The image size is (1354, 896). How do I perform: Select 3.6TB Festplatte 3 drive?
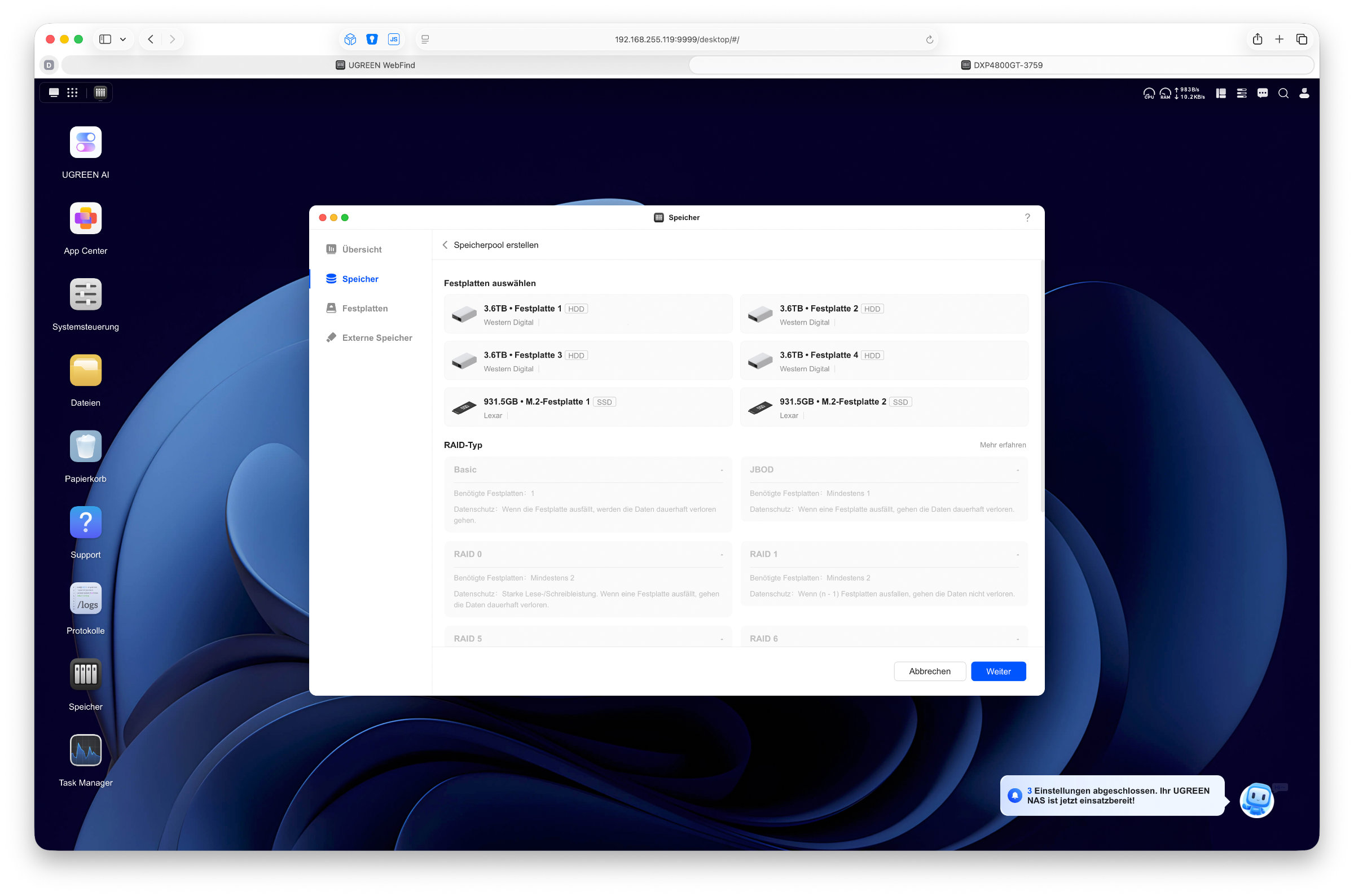[588, 361]
